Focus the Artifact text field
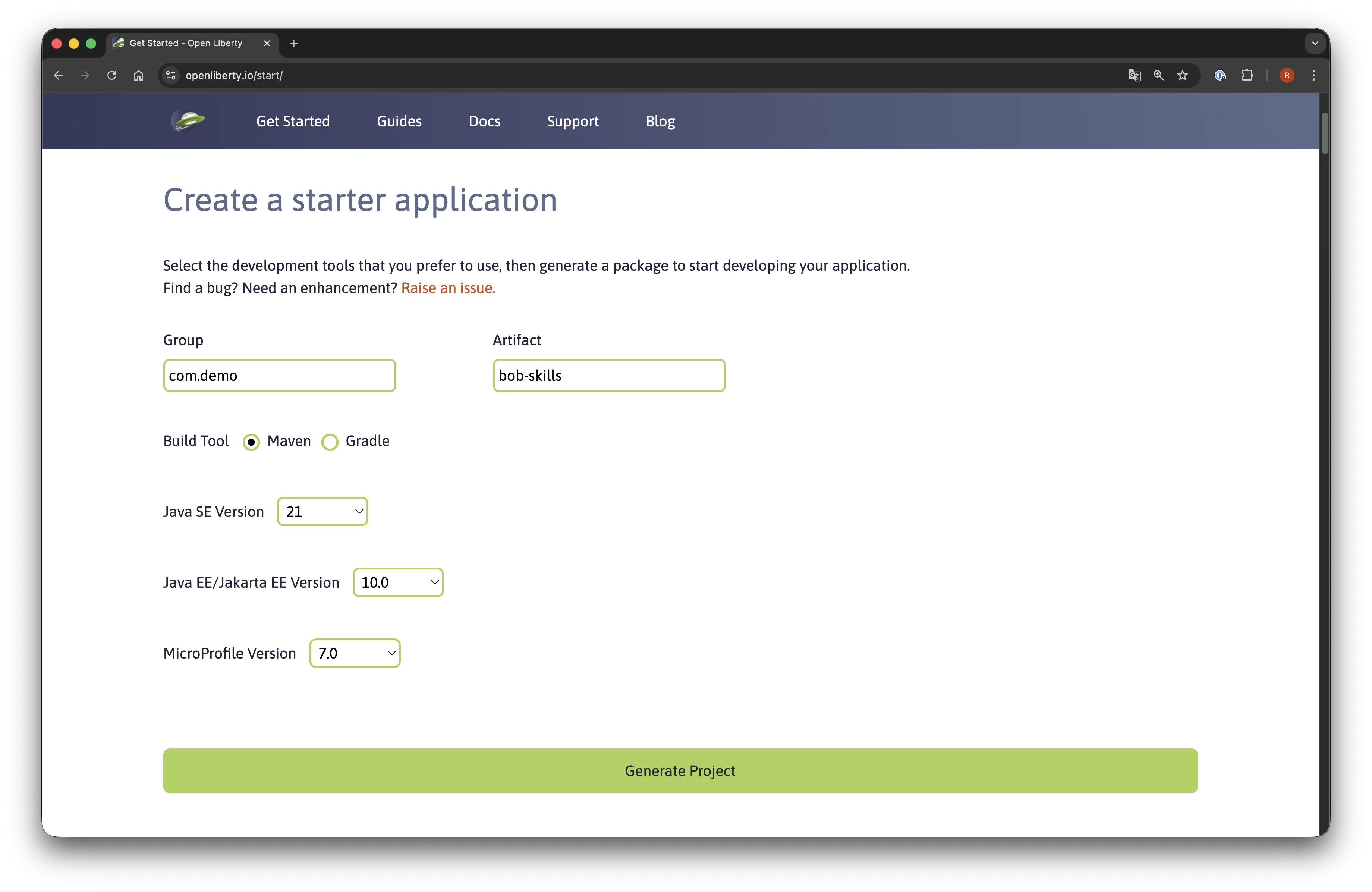Screen dimensions: 1372x892 (x=609, y=376)
